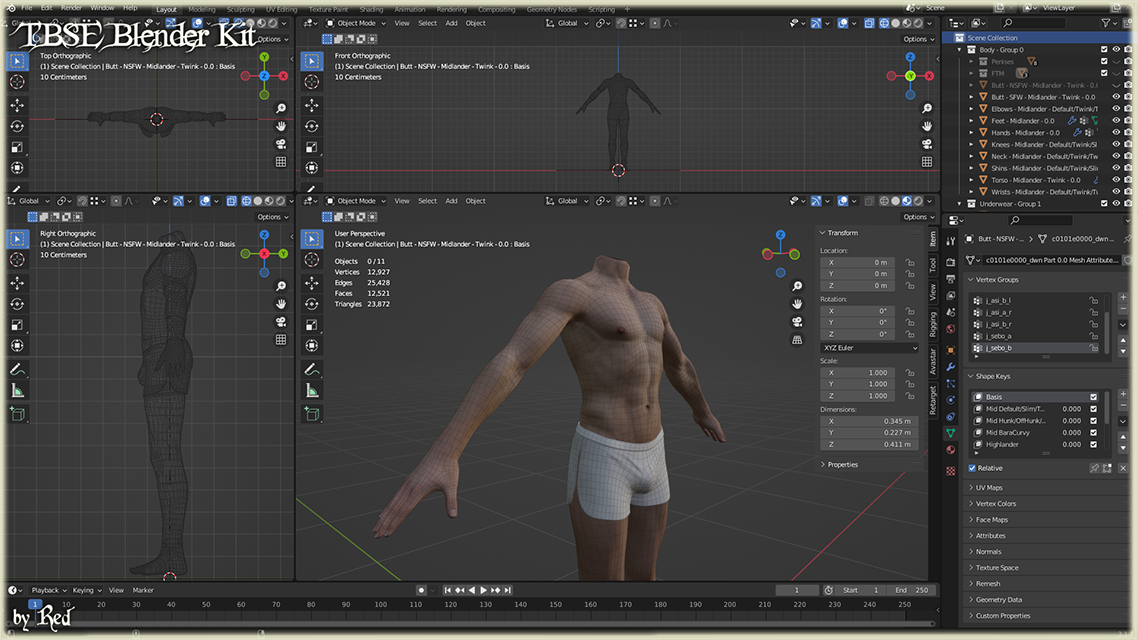Uncheck the Penises collection checkbox

coord(1104,61)
